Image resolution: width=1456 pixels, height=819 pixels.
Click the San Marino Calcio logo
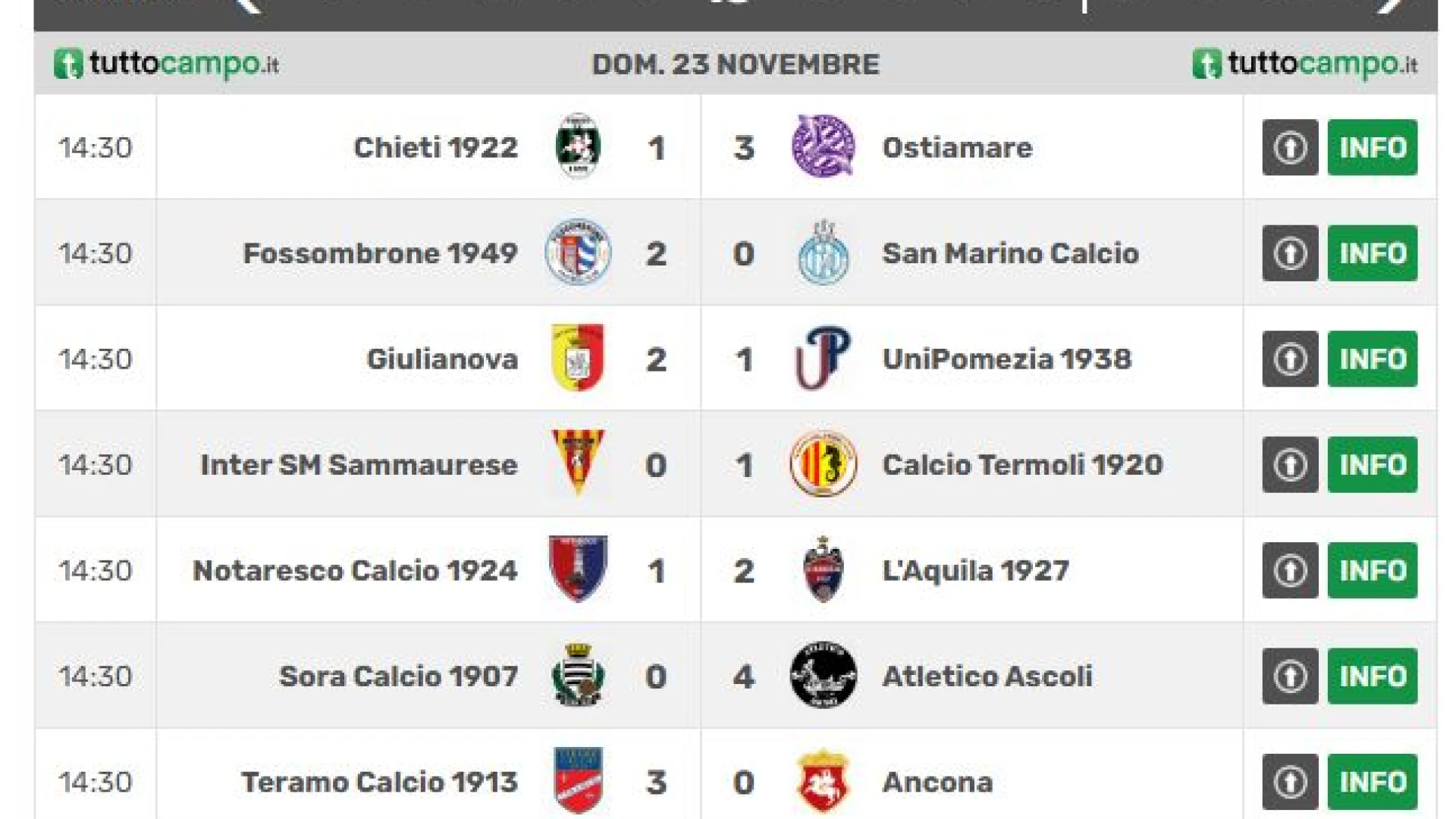coord(823,253)
